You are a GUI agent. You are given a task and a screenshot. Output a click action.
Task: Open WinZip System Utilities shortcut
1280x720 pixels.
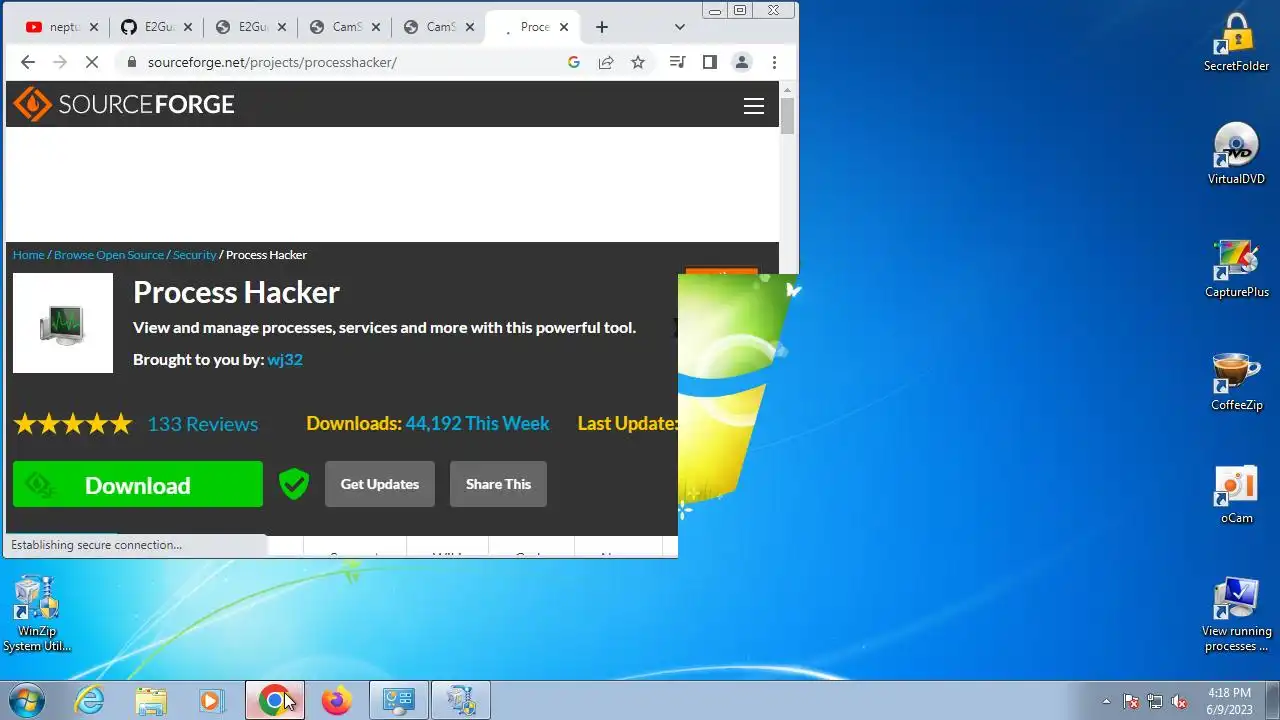37,615
